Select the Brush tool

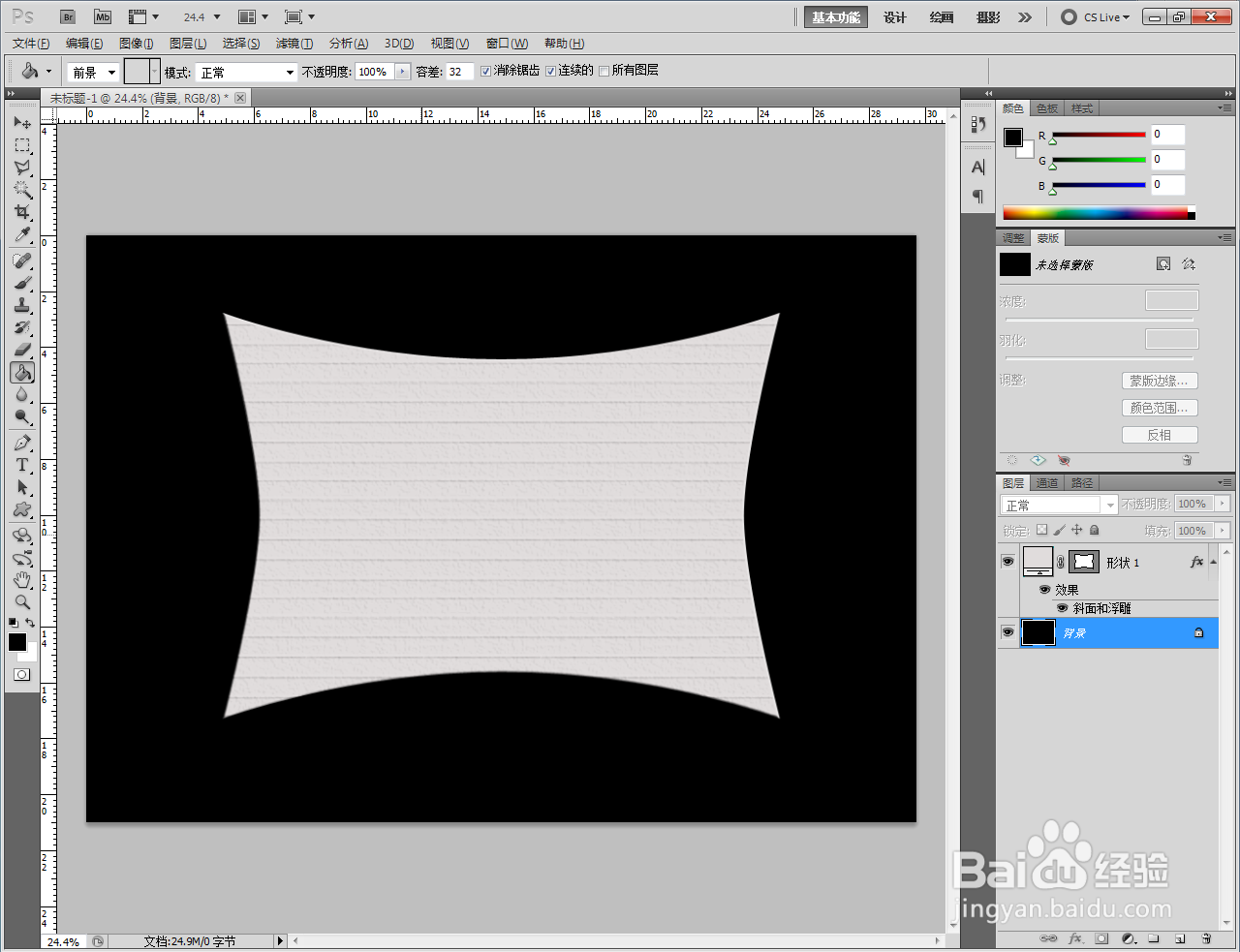[22, 283]
